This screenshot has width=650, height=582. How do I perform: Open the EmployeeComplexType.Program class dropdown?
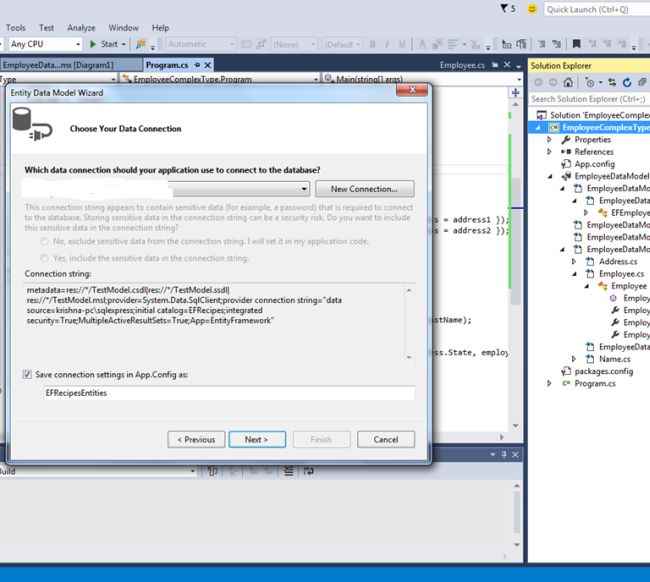coord(315,79)
